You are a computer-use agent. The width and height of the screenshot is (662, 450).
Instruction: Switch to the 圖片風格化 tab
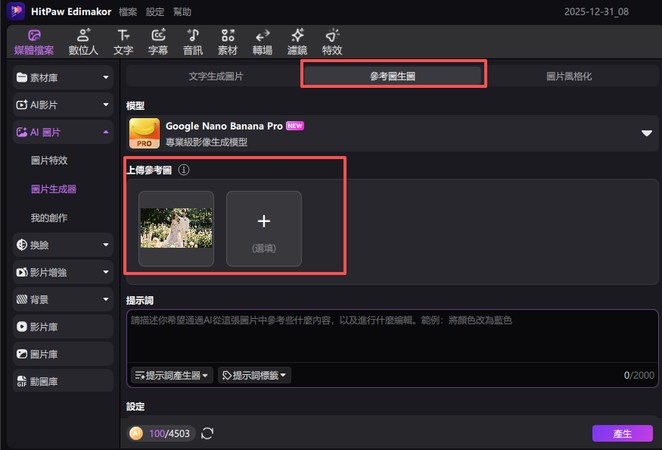(x=569, y=76)
